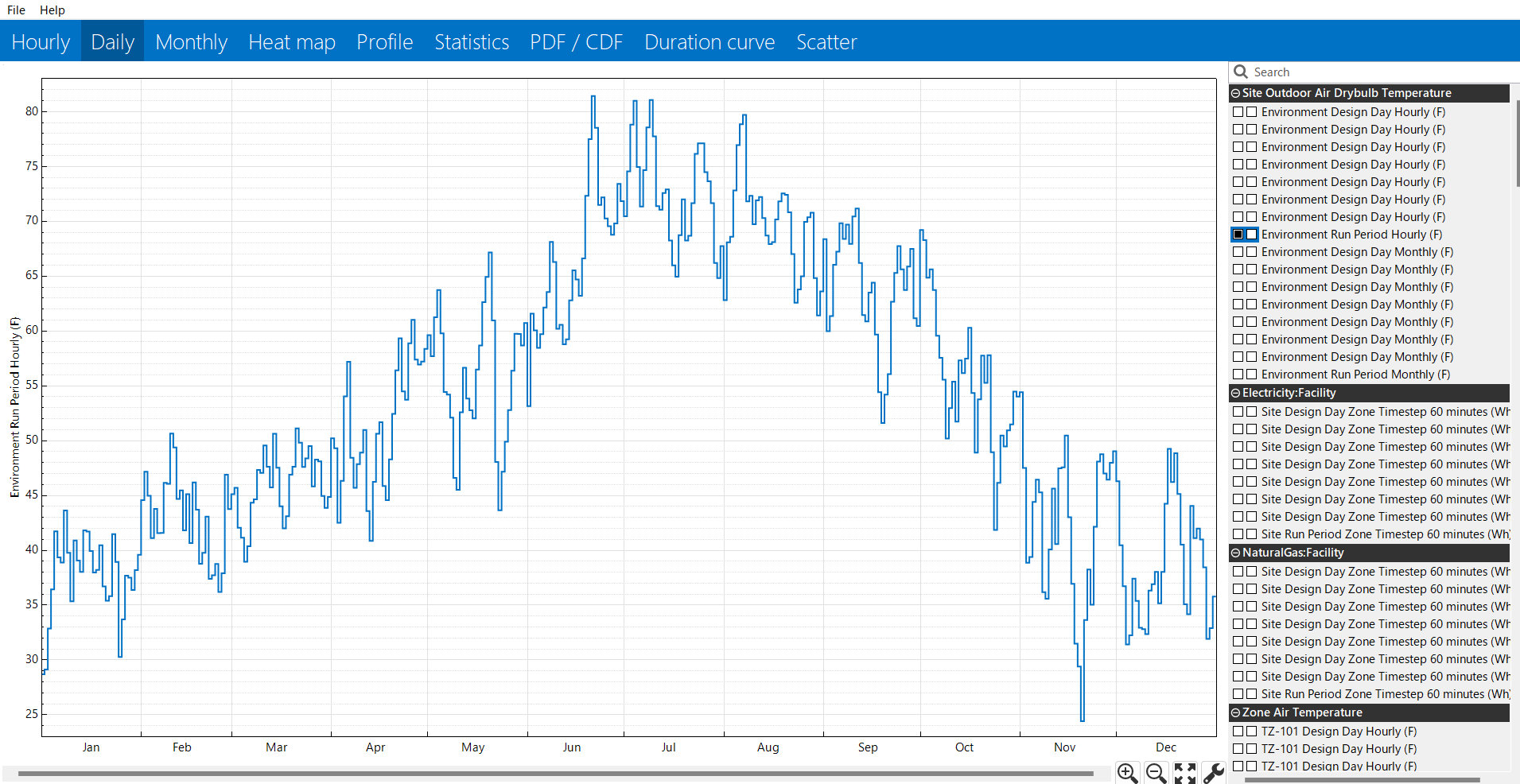
Task: Select Environment Run Period Monthly (F) label
Action: coord(1355,375)
